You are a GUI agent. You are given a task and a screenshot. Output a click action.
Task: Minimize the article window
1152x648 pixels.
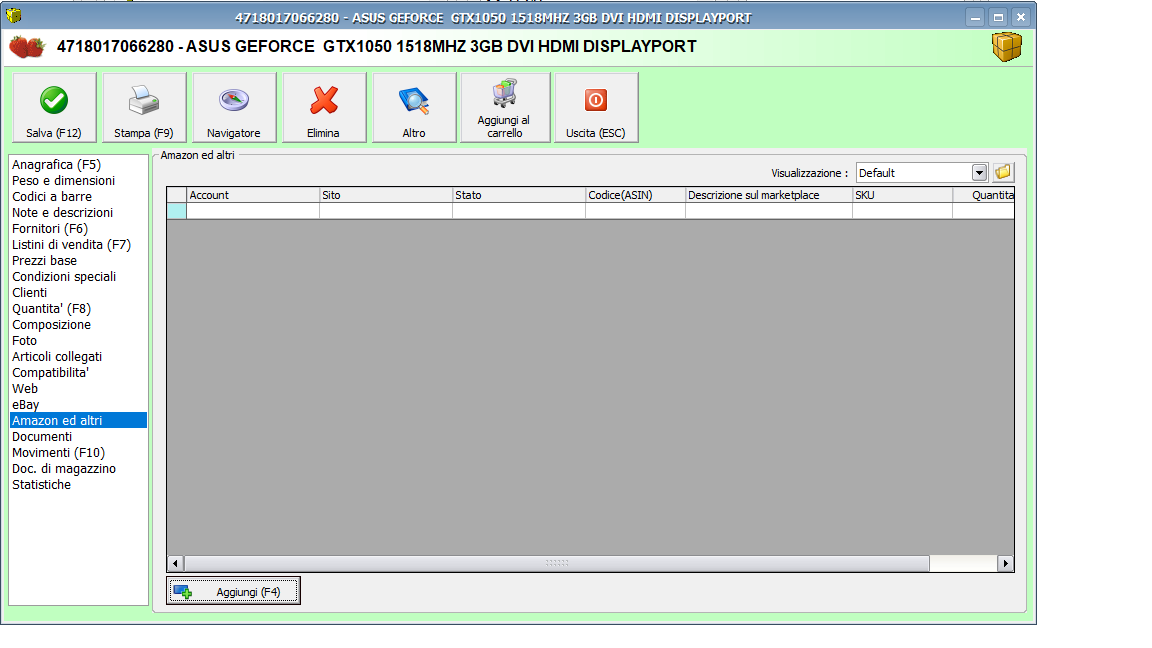tap(975, 17)
